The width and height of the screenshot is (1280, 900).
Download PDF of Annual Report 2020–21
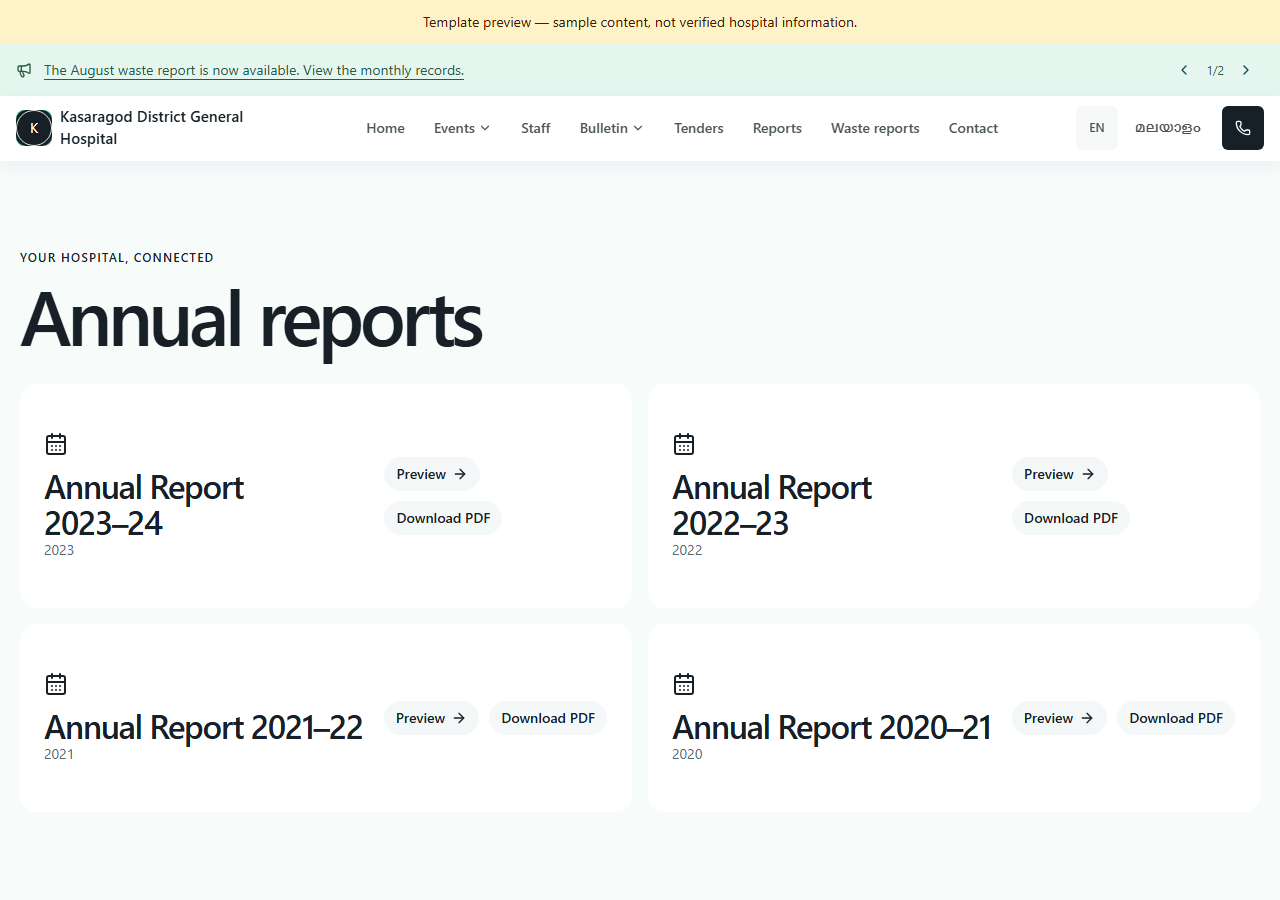click(x=1176, y=718)
